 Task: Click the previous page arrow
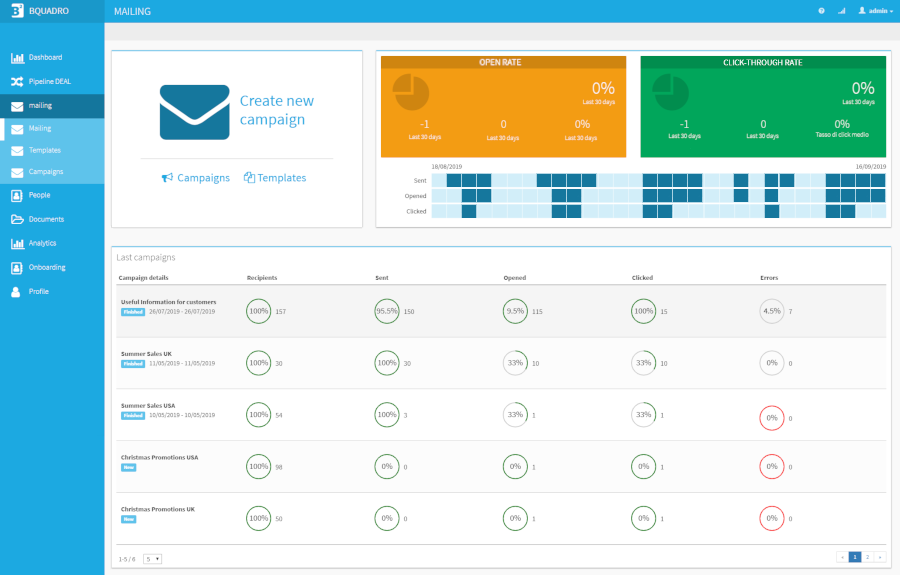843,557
